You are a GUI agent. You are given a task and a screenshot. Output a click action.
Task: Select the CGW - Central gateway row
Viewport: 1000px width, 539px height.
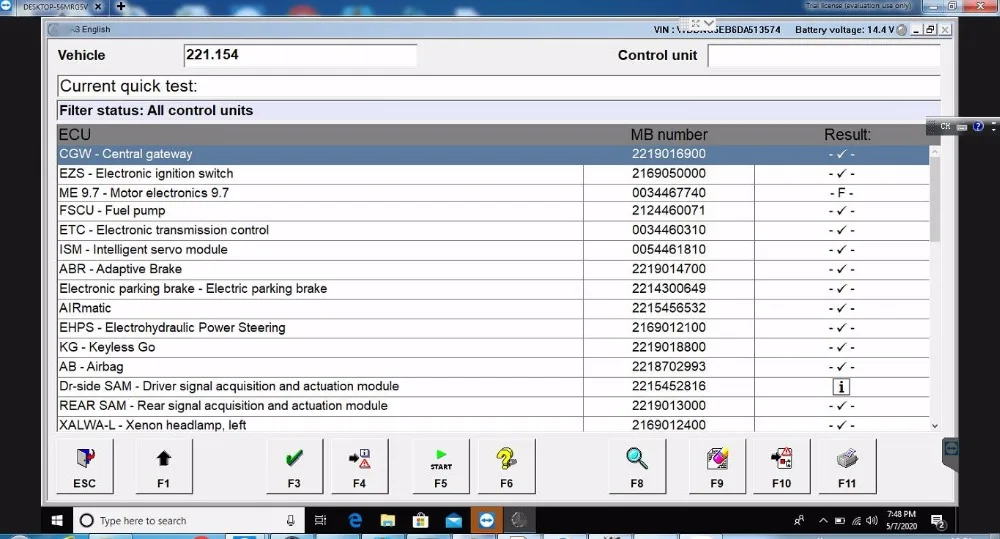pos(493,154)
